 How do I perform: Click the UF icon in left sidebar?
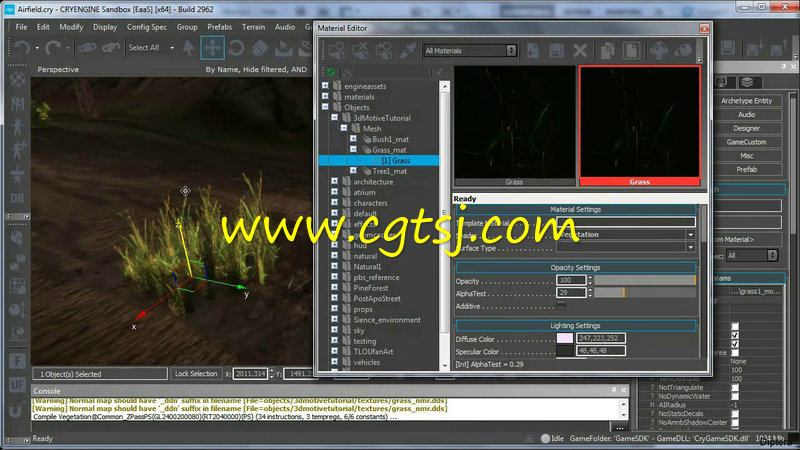click(x=17, y=385)
